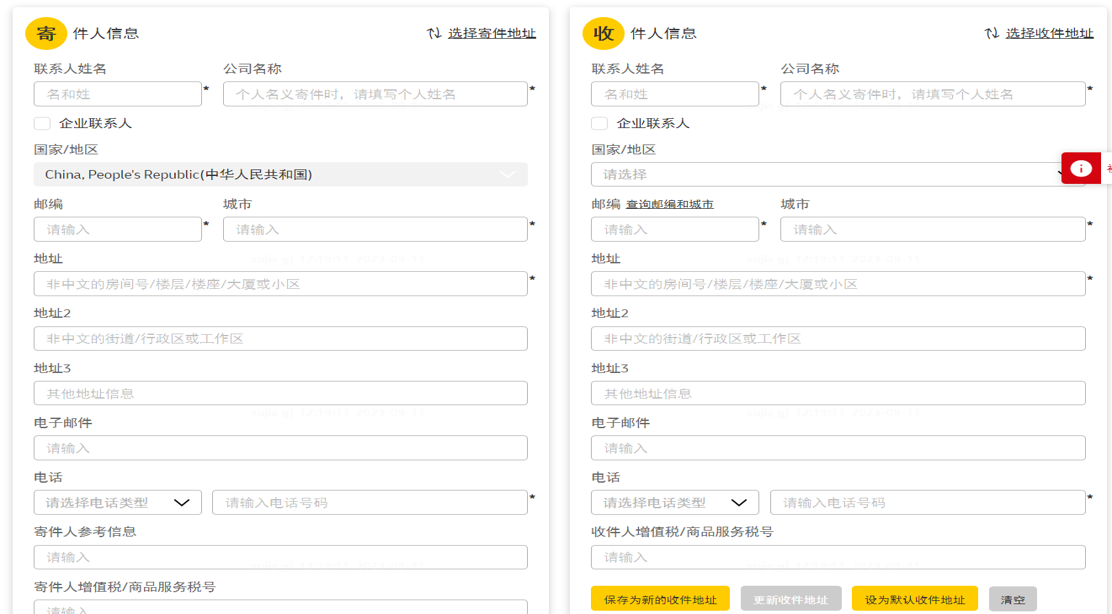Open the sender 国家/地区 China dropdown
This screenshot has height=614, width=1112.
(281, 174)
